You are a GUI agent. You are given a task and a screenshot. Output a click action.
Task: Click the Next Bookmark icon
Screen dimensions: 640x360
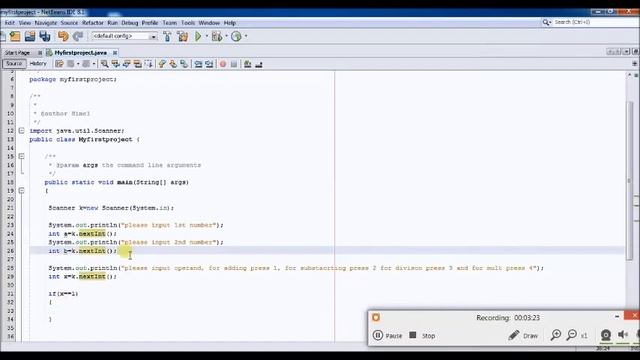click(173, 64)
